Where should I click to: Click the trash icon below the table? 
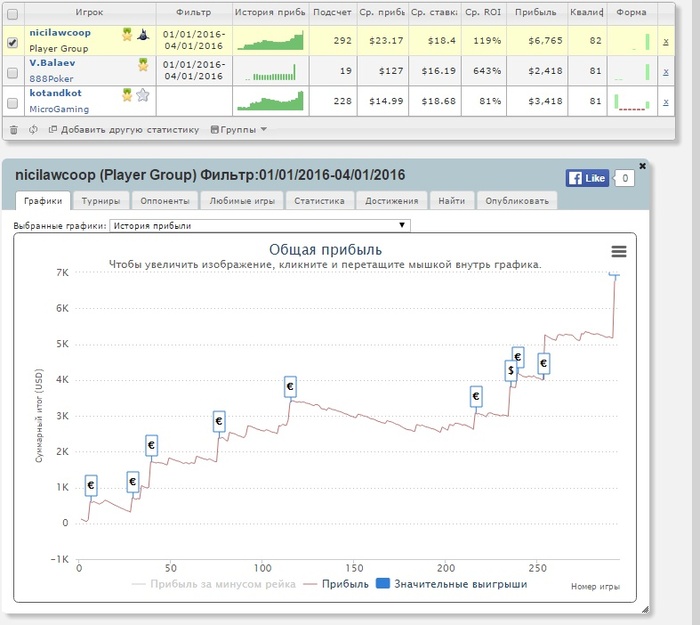[13, 129]
